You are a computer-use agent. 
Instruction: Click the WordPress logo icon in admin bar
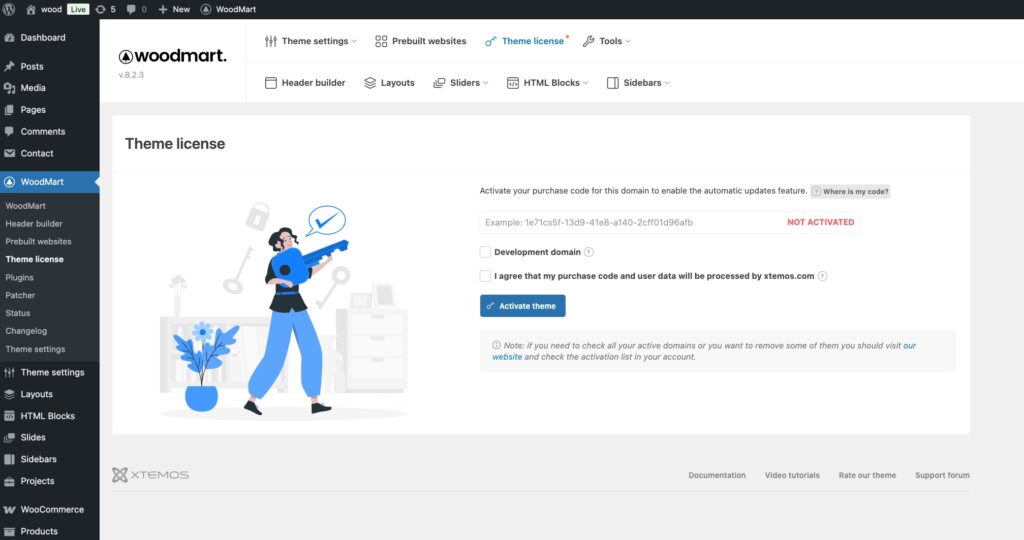(9, 9)
